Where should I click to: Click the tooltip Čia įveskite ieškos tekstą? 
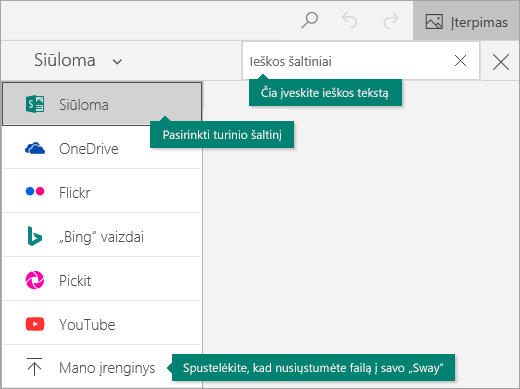coord(325,92)
